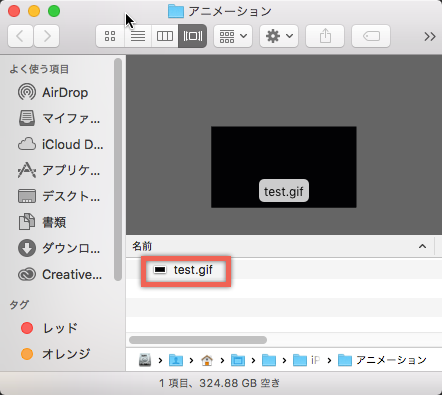Zoom the window with green button
The image size is (442, 395).
point(54,11)
